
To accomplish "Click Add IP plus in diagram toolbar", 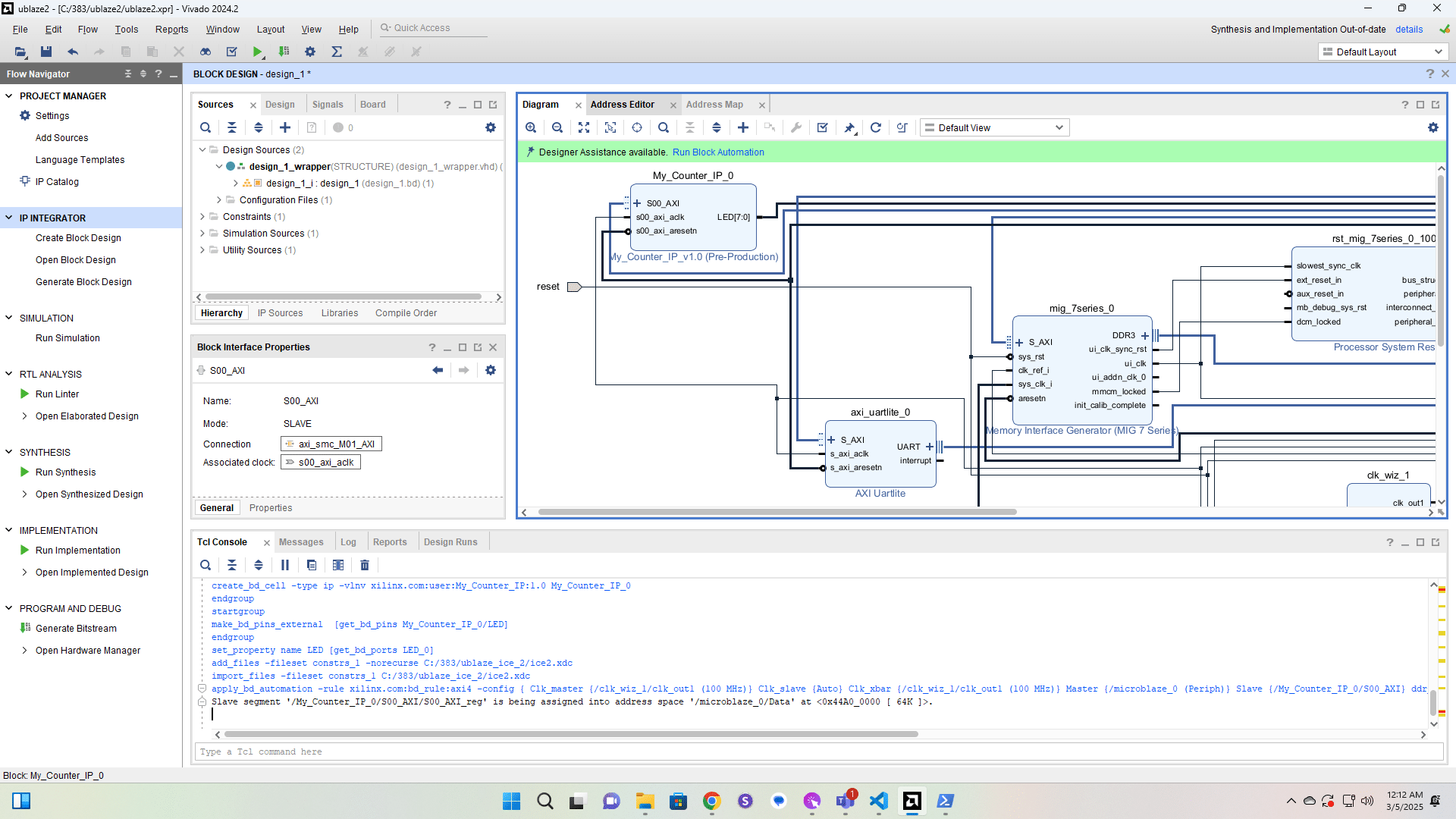I will pyautogui.click(x=743, y=127).
